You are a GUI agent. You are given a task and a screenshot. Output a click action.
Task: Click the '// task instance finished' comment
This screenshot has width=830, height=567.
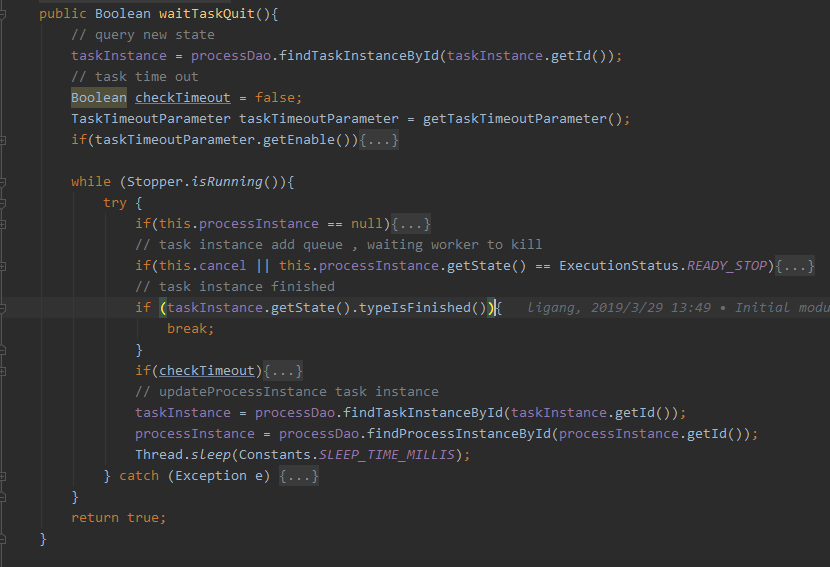click(x=235, y=286)
